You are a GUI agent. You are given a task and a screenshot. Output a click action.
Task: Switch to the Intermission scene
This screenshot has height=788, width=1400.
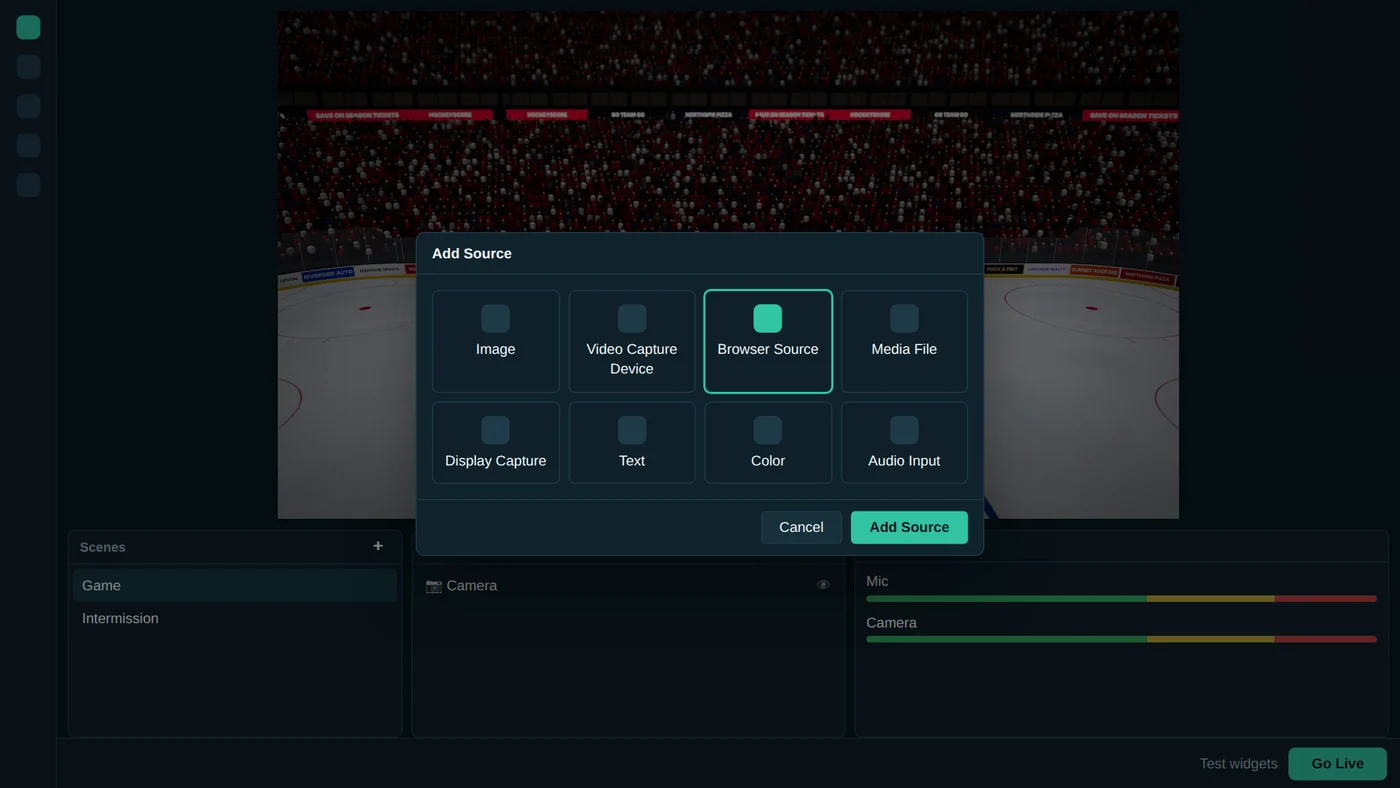235,618
